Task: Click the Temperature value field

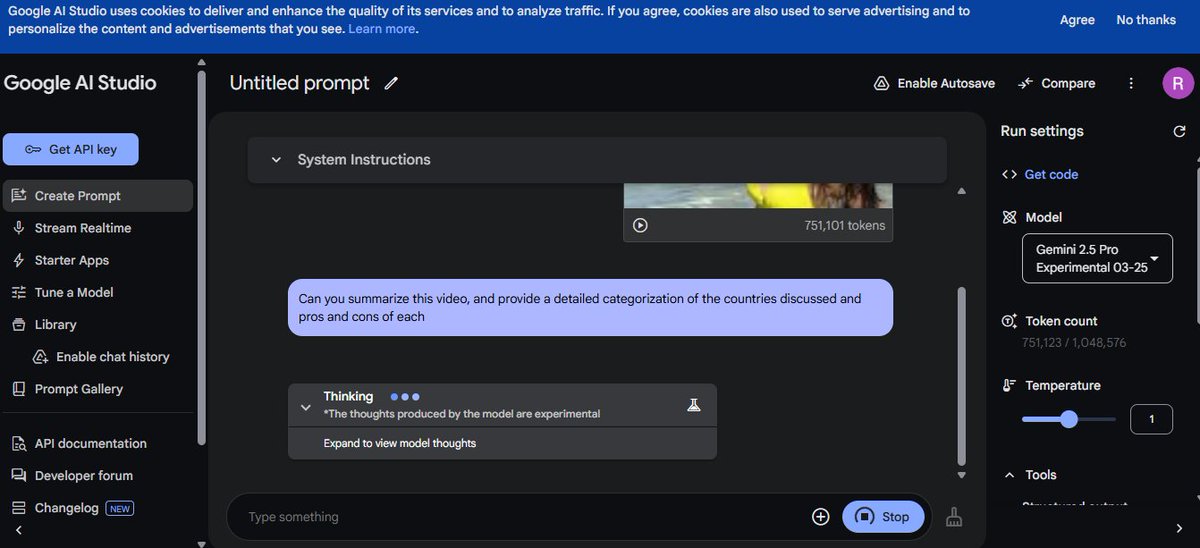Action: pos(1151,419)
